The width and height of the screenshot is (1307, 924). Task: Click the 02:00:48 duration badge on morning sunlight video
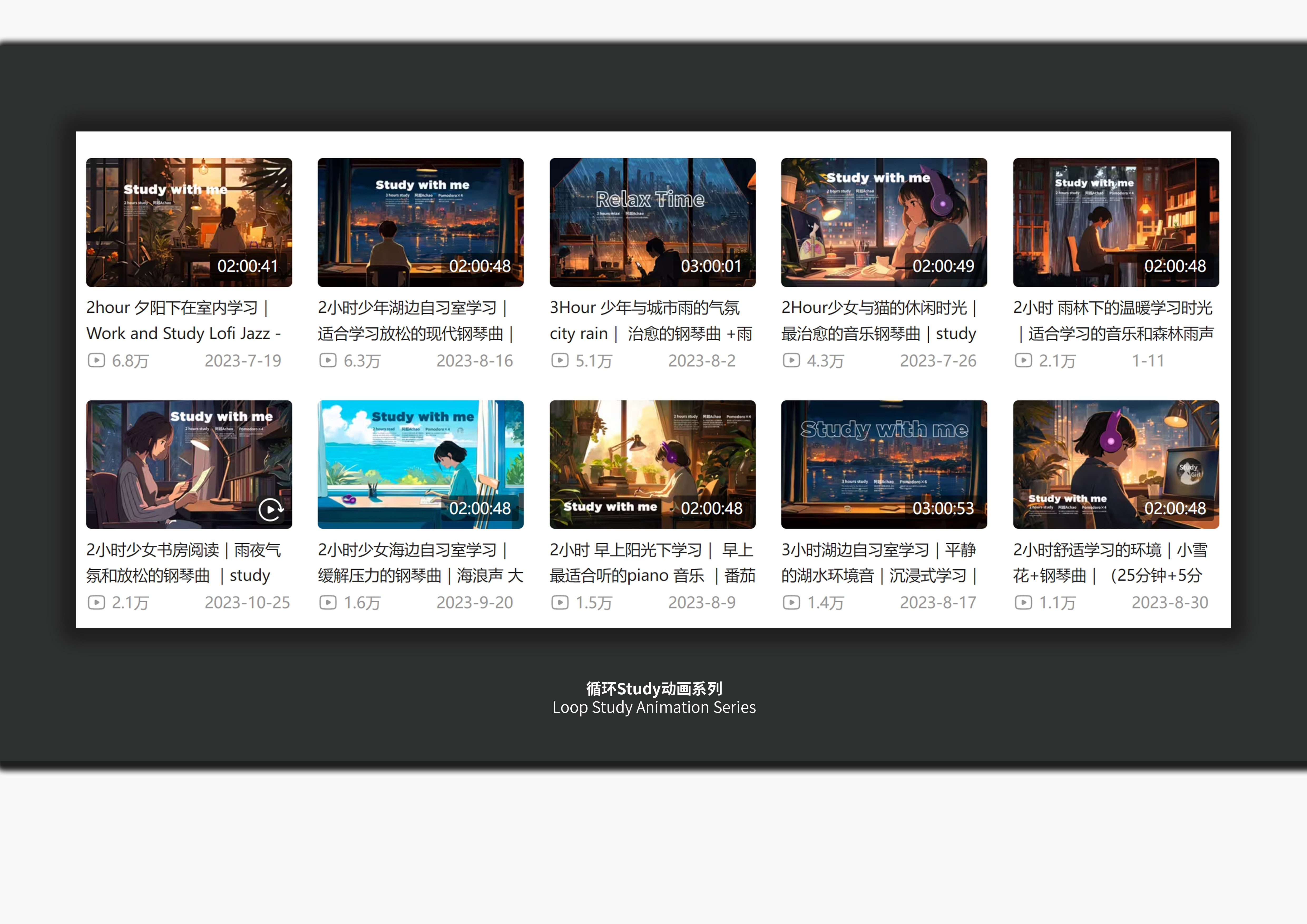pyautogui.click(x=711, y=508)
